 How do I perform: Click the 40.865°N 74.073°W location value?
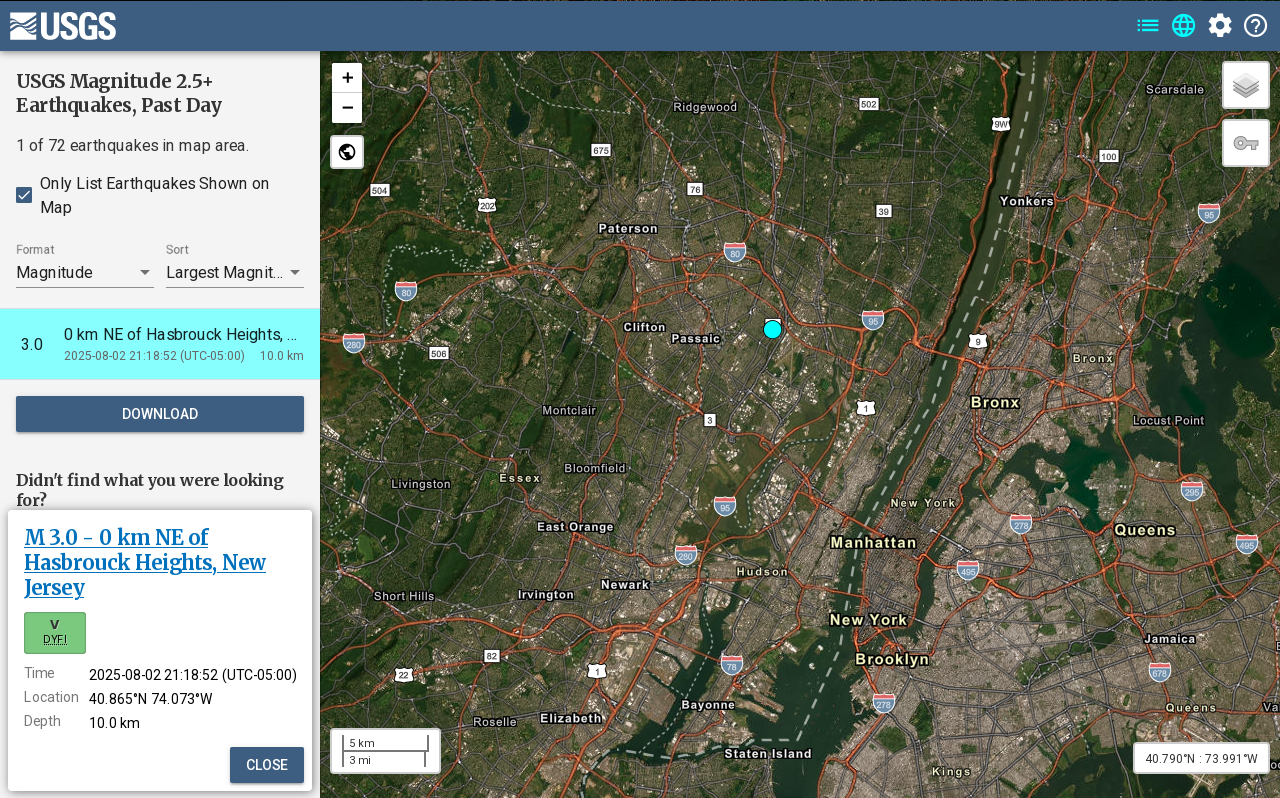click(151, 699)
